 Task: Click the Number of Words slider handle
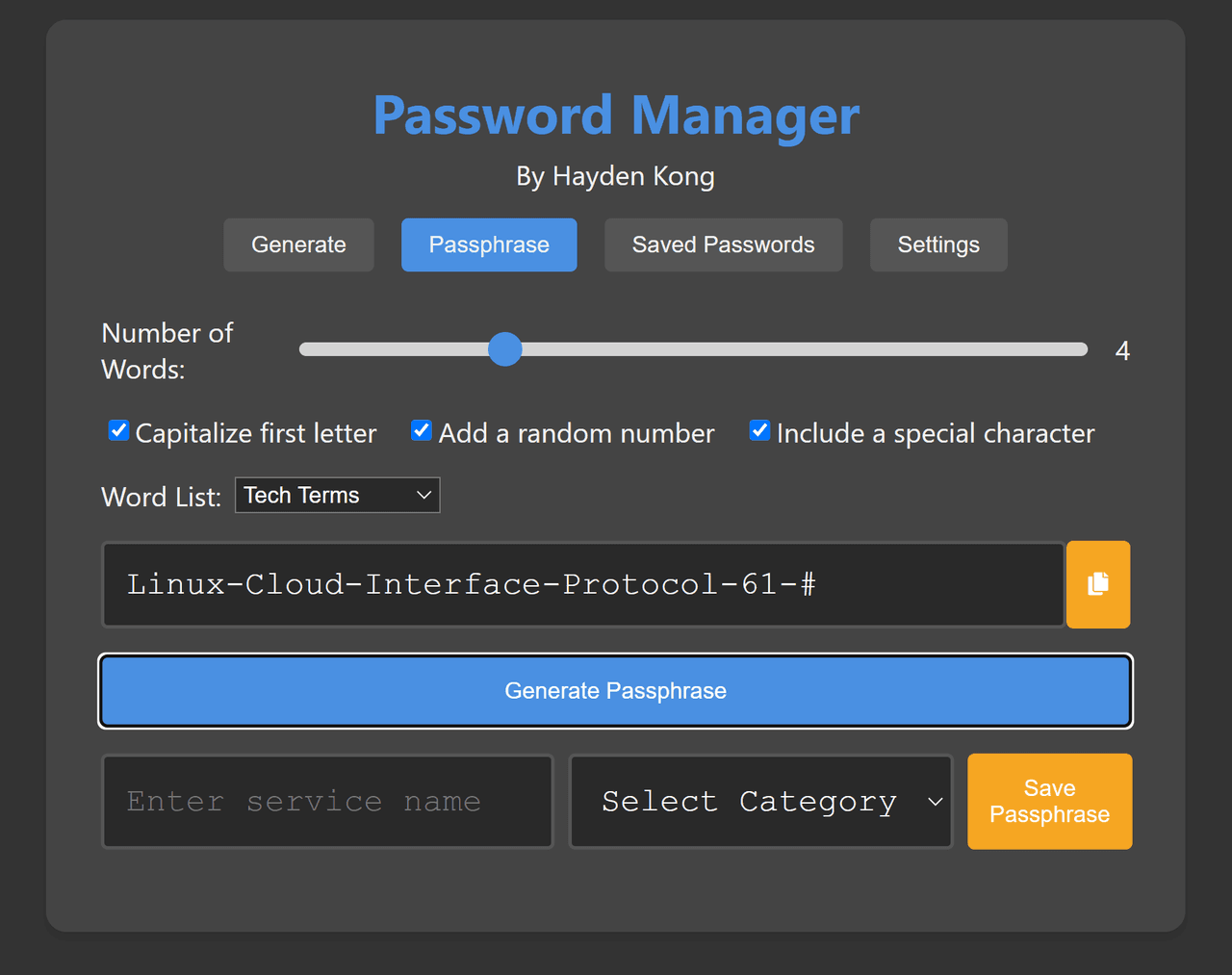[504, 349]
